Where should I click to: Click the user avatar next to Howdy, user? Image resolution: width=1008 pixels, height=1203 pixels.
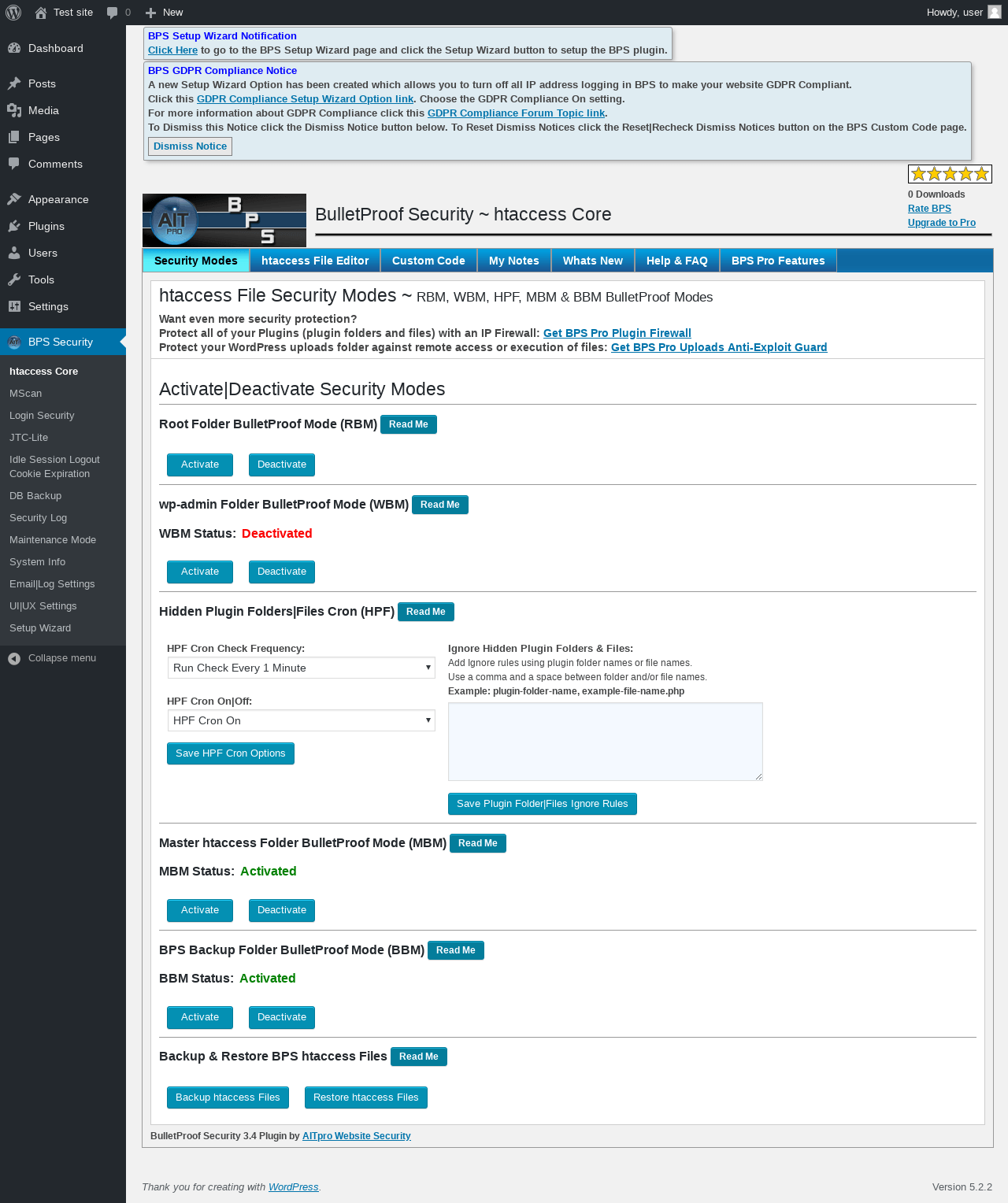995,12
